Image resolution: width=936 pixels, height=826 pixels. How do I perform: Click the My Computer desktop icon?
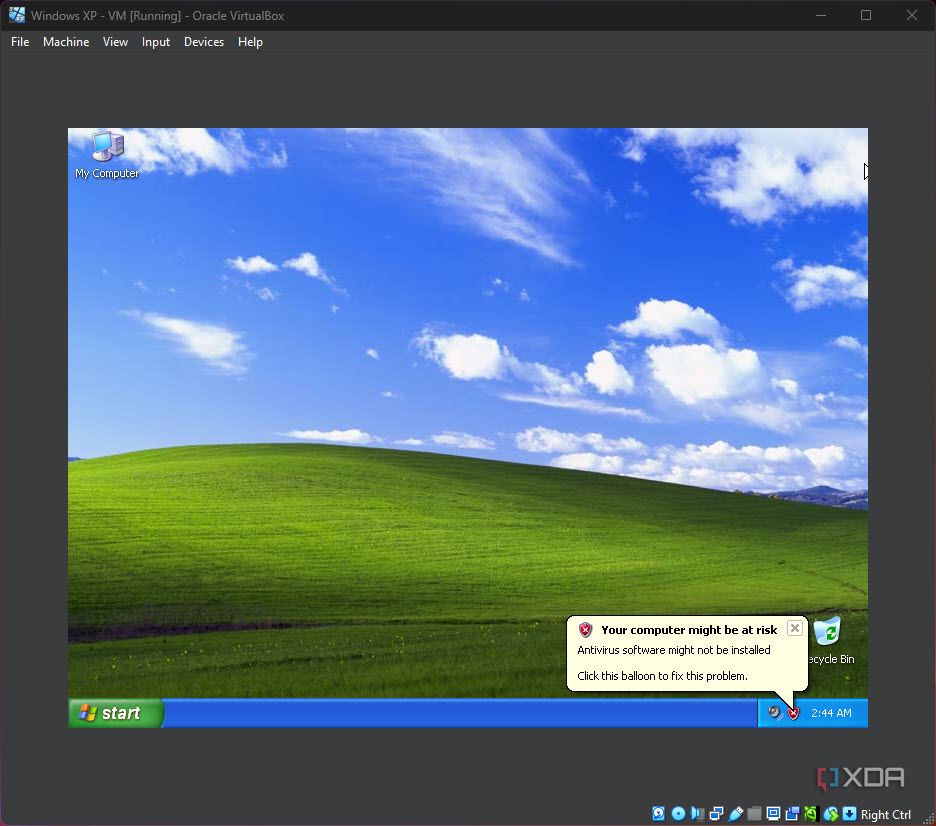coord(107,155)
